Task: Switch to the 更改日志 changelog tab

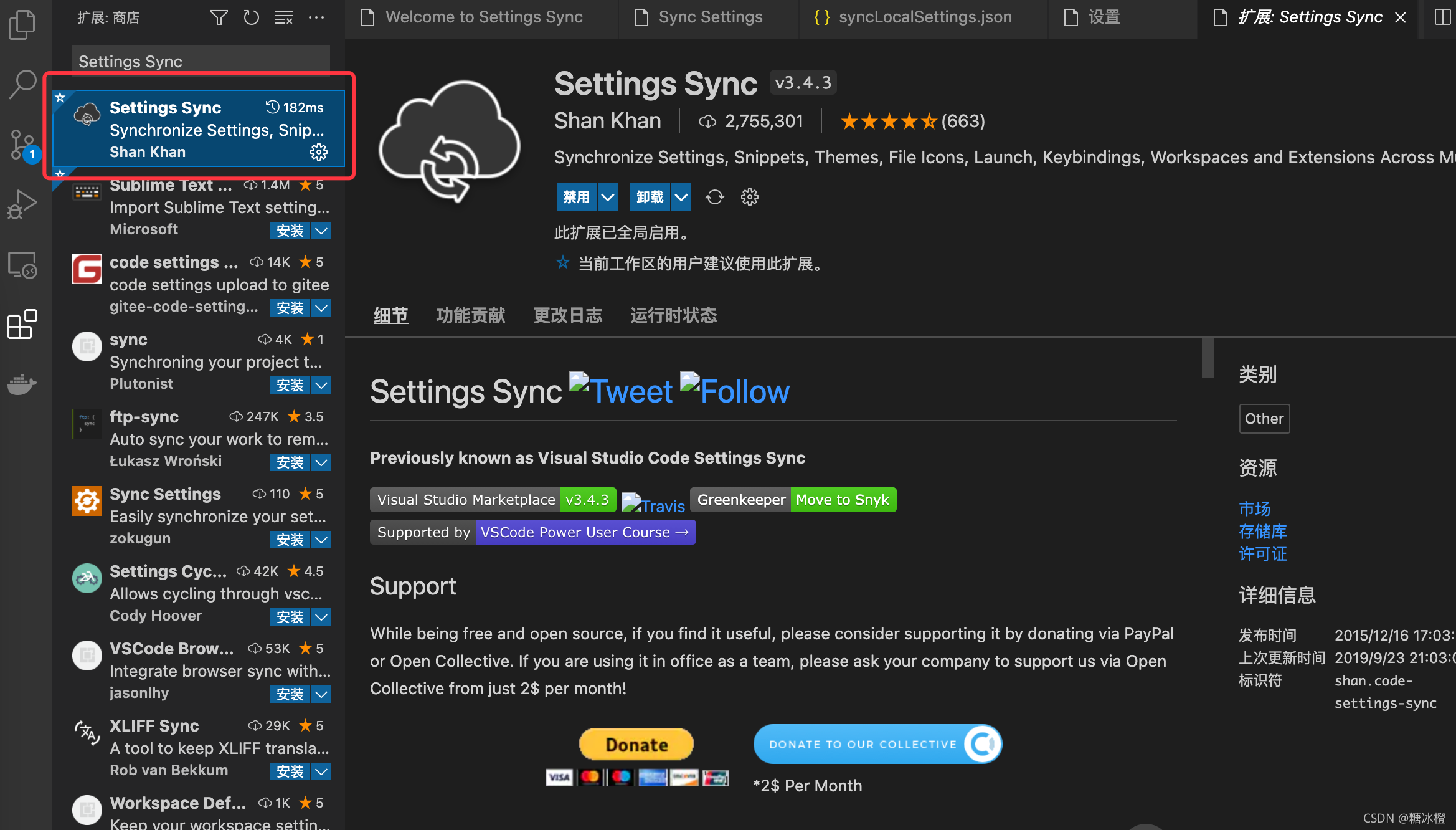Action: coord(567,315)
